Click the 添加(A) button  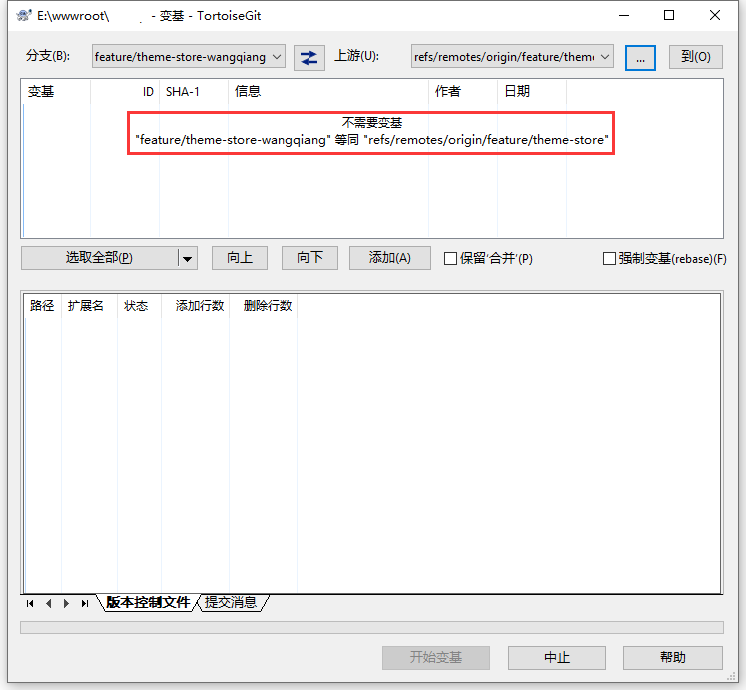[390, 258]
